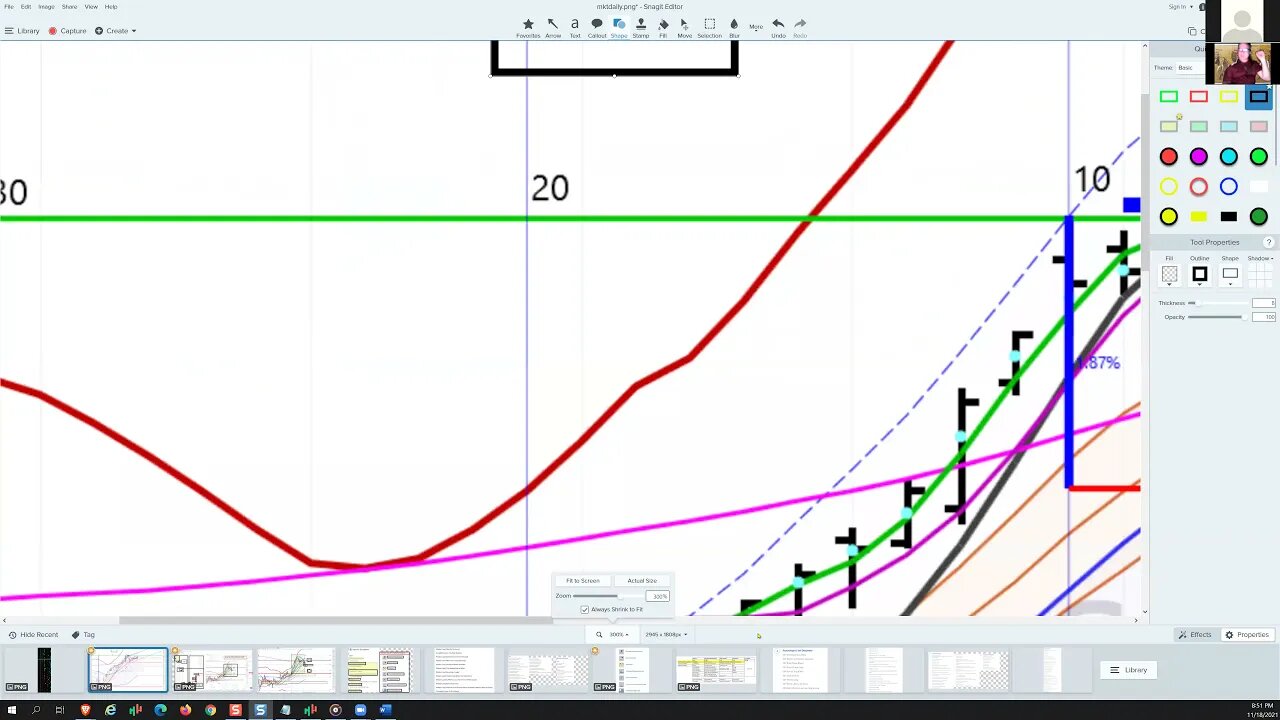Open the Library button in tray
Screen dimensions: 1280x720
pyautogui.click(x=1129, y=670)
